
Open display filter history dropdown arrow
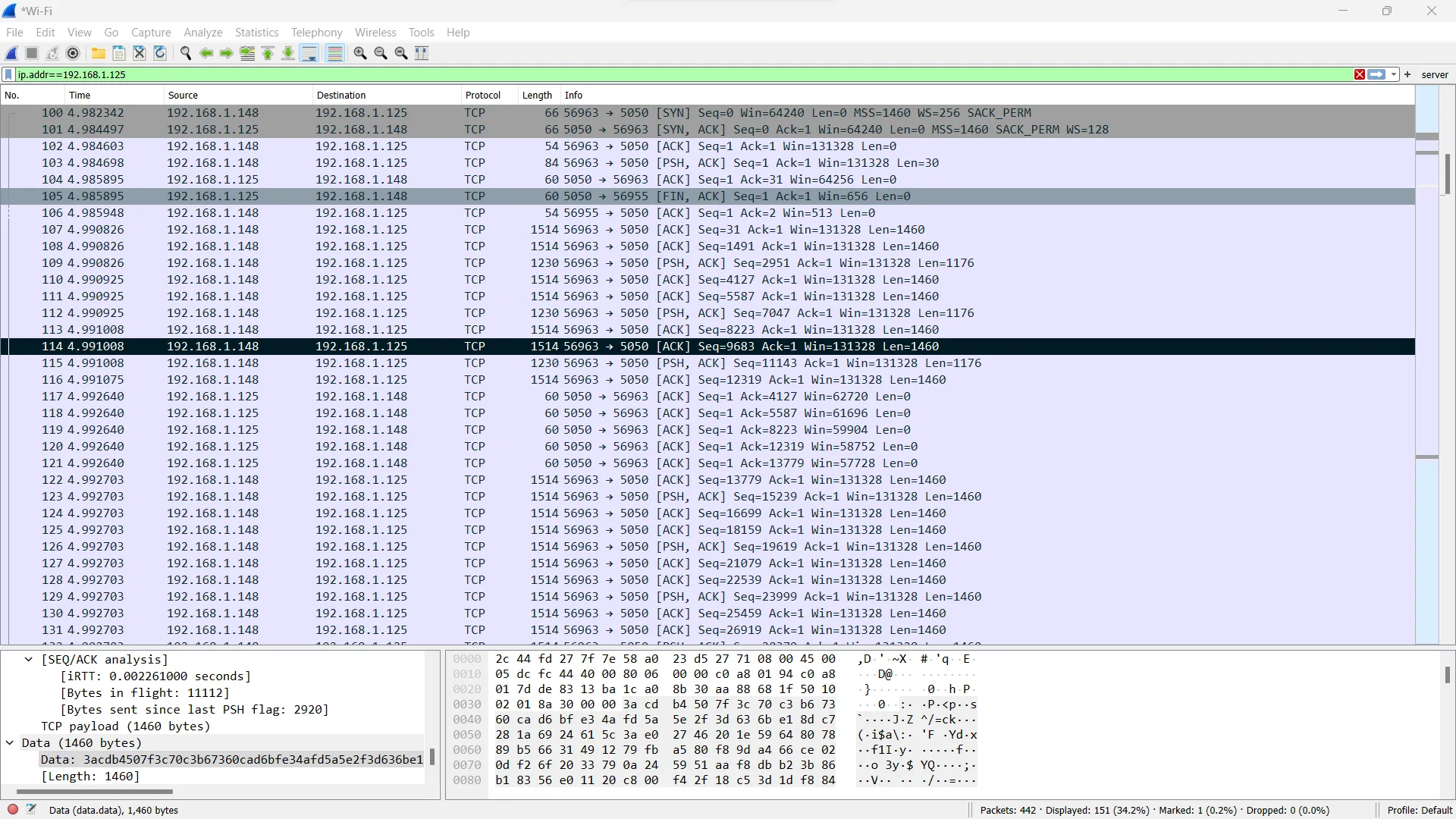tap(1394, 74)
